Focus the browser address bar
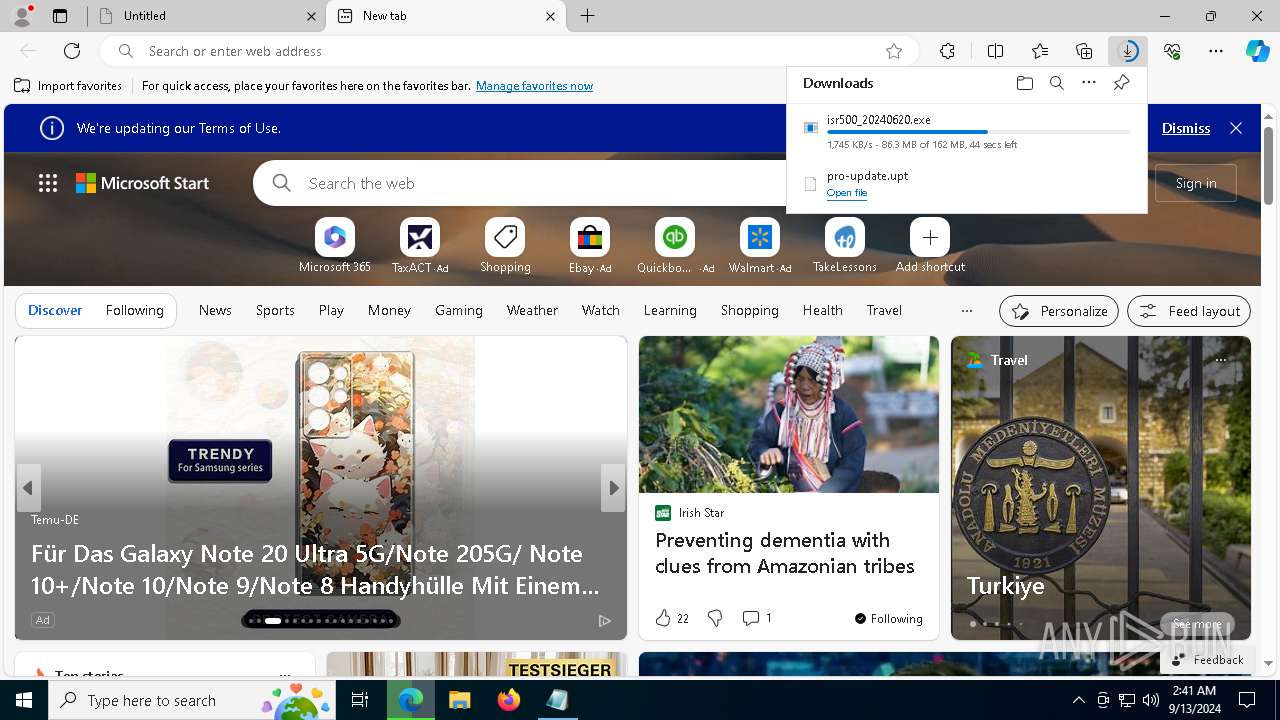 coord(510,51)
